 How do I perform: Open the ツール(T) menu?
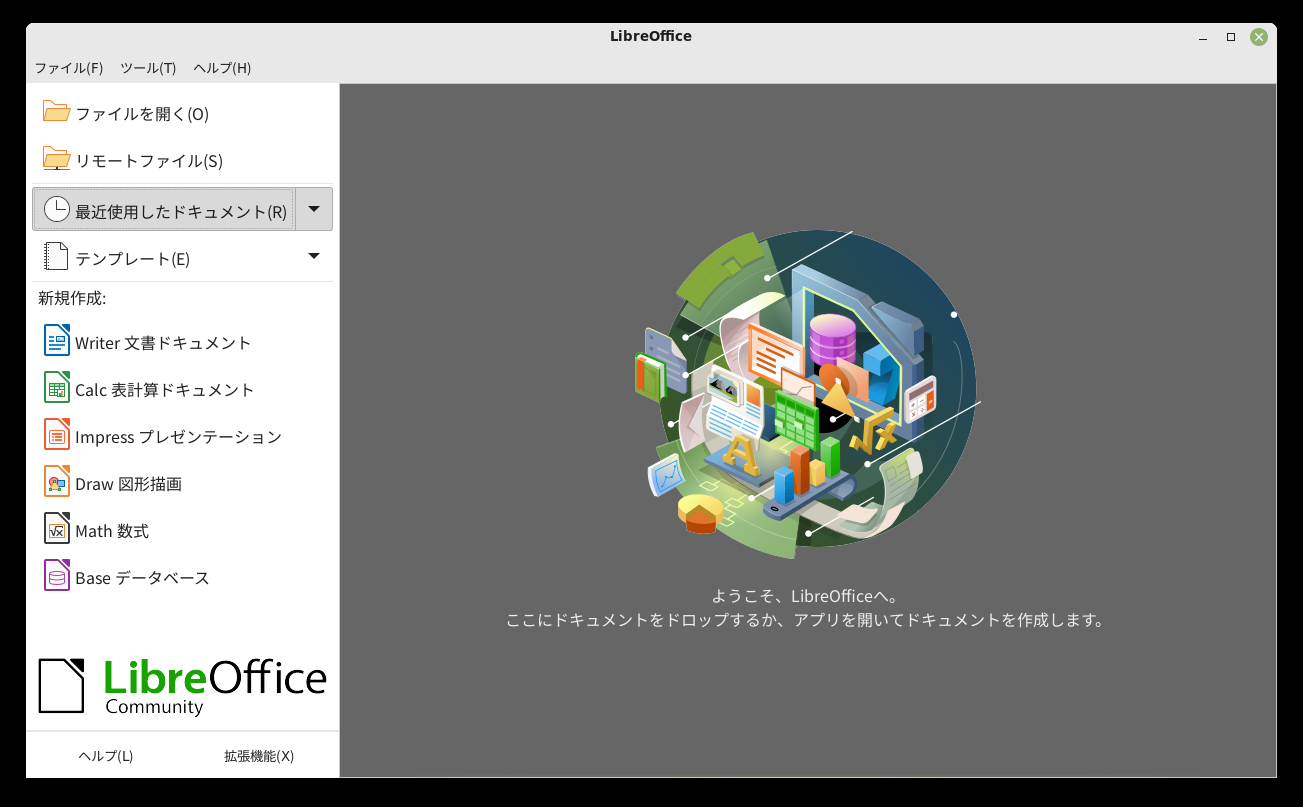[148, 68]
